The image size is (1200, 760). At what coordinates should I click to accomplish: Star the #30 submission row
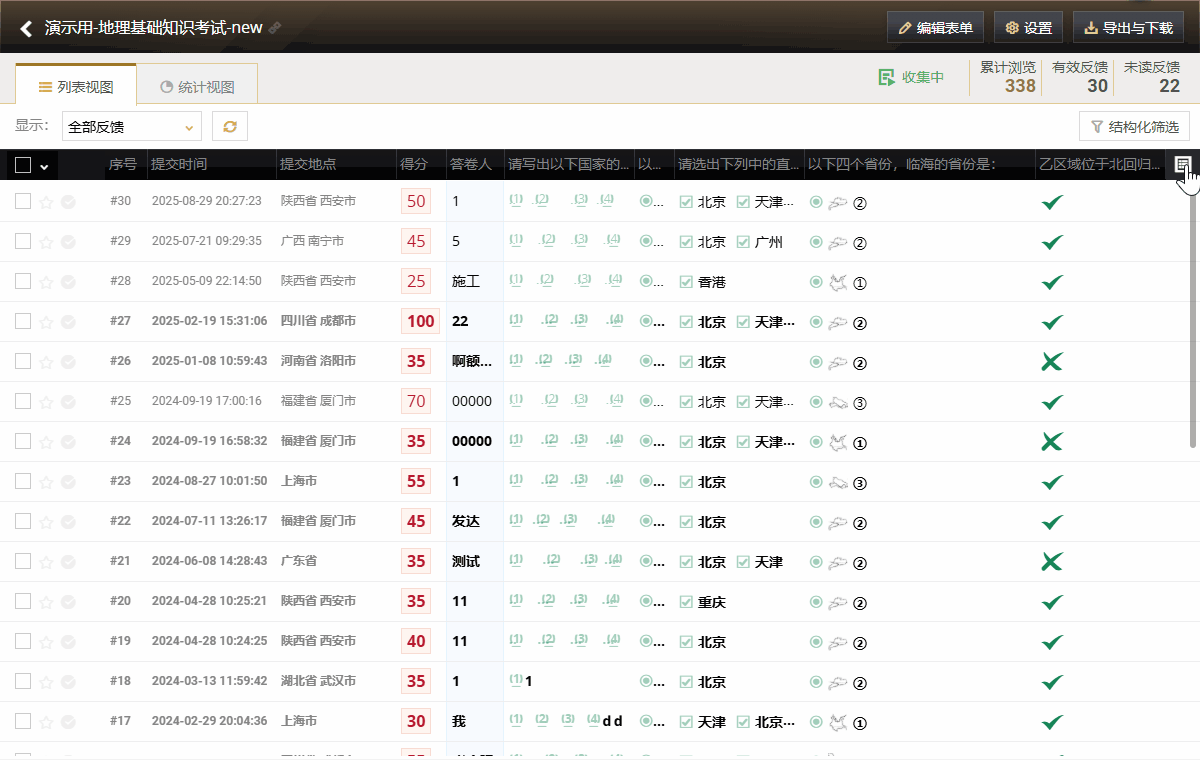(46, 201)
